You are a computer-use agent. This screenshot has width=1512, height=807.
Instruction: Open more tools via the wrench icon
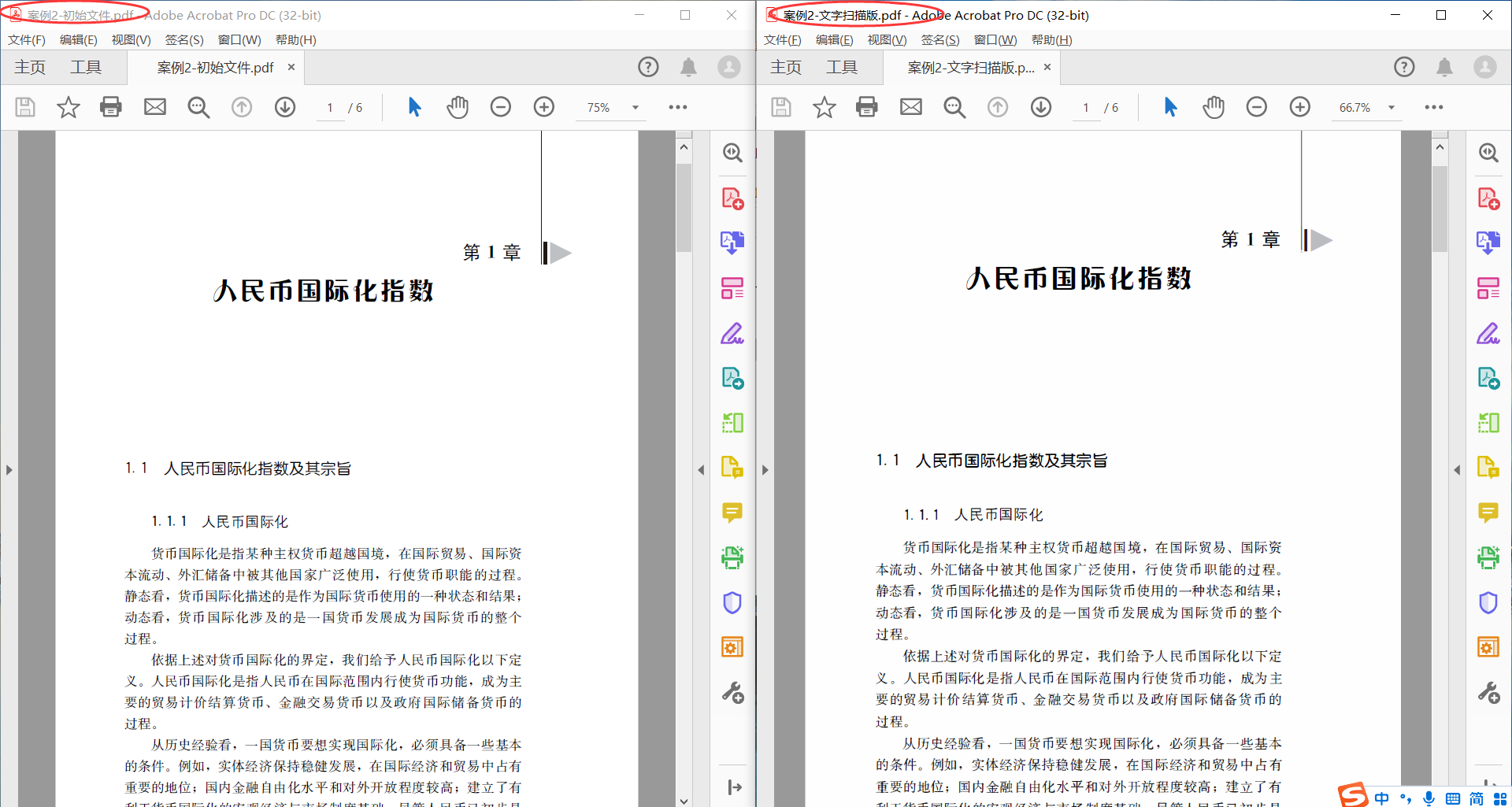[x=732, y=693]
